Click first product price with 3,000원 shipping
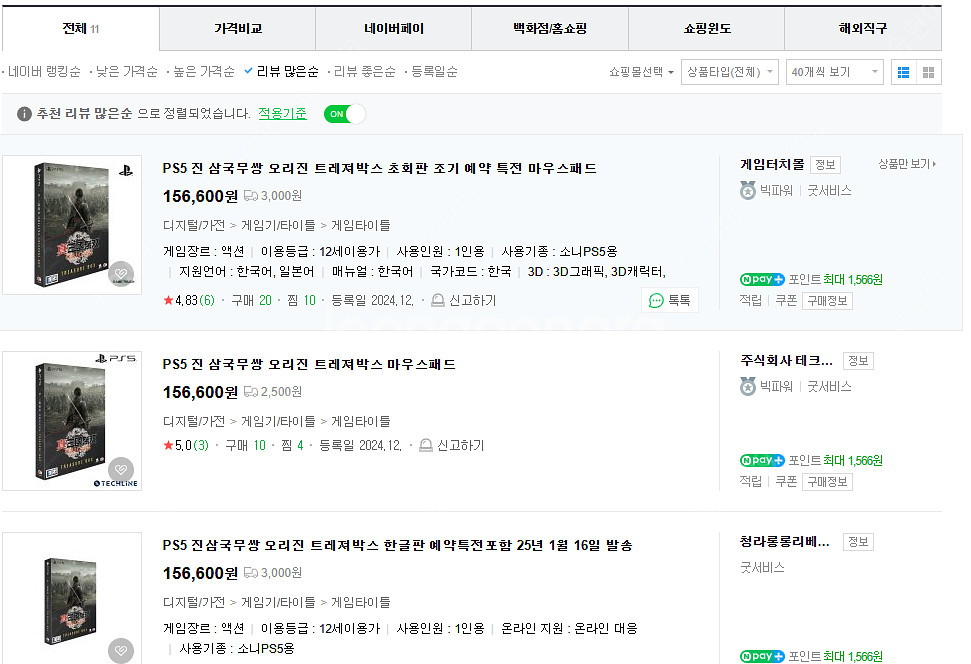The width and height of the screenshot is (971, 664). [200, 196]
